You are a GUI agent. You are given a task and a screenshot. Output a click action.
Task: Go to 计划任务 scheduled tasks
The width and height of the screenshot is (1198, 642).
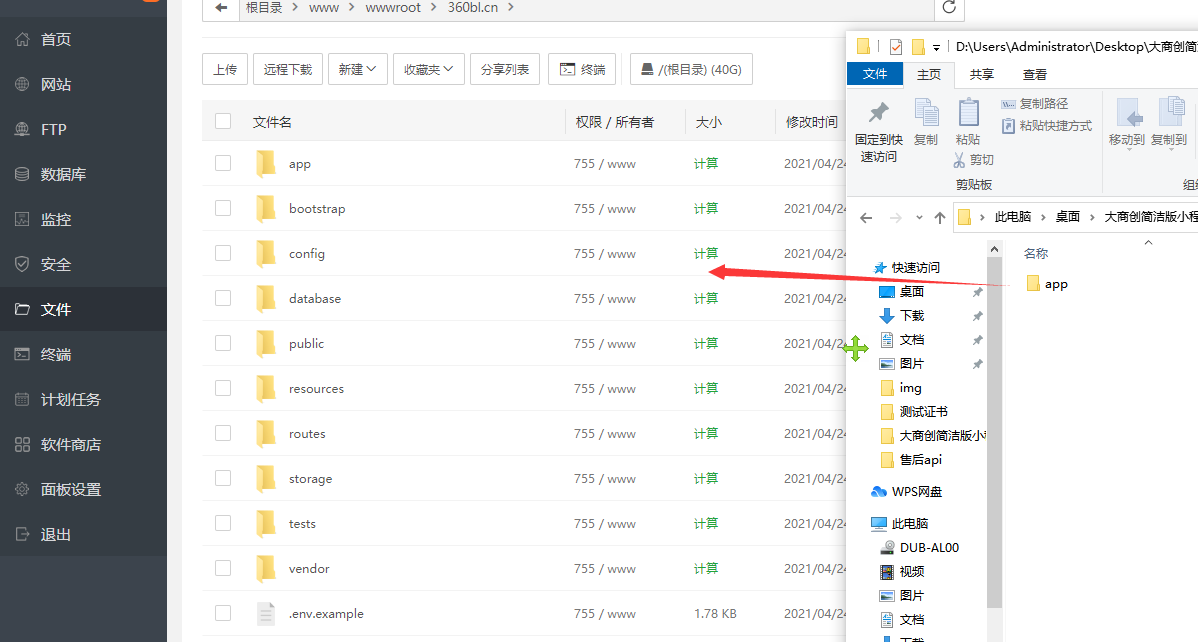coord(70,400)
